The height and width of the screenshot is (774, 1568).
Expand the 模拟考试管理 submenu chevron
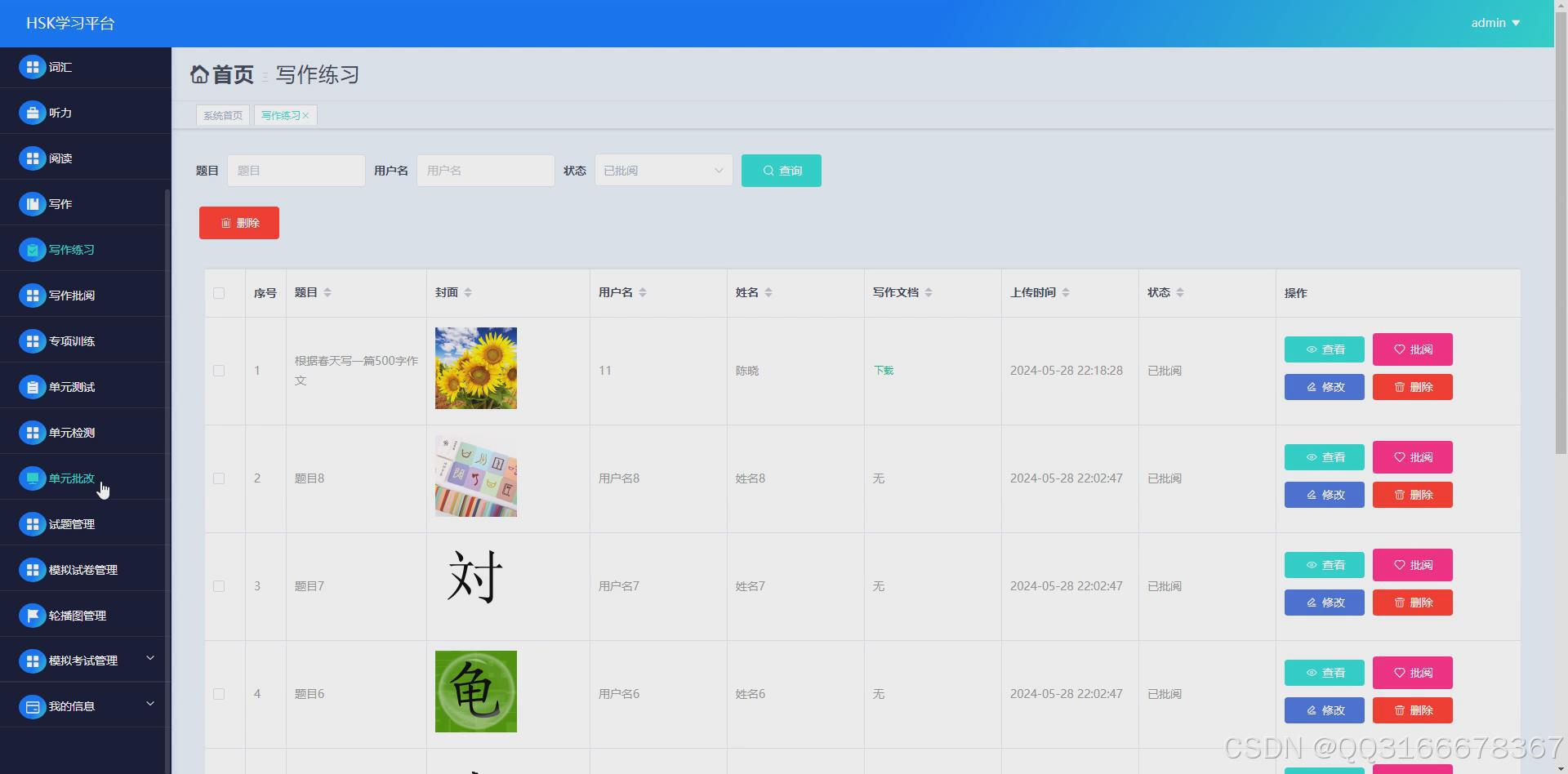tap(150, 658)
